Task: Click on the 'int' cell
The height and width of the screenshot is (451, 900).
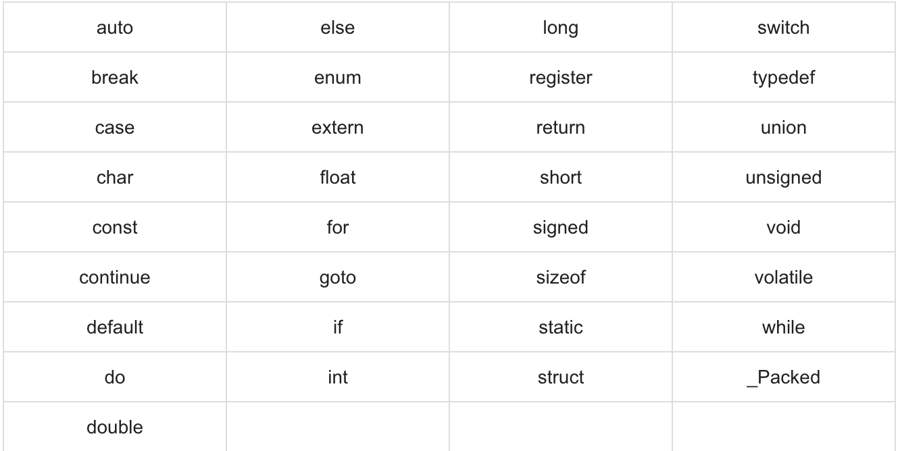Action: pyautogui.click(x=338, y=378)
